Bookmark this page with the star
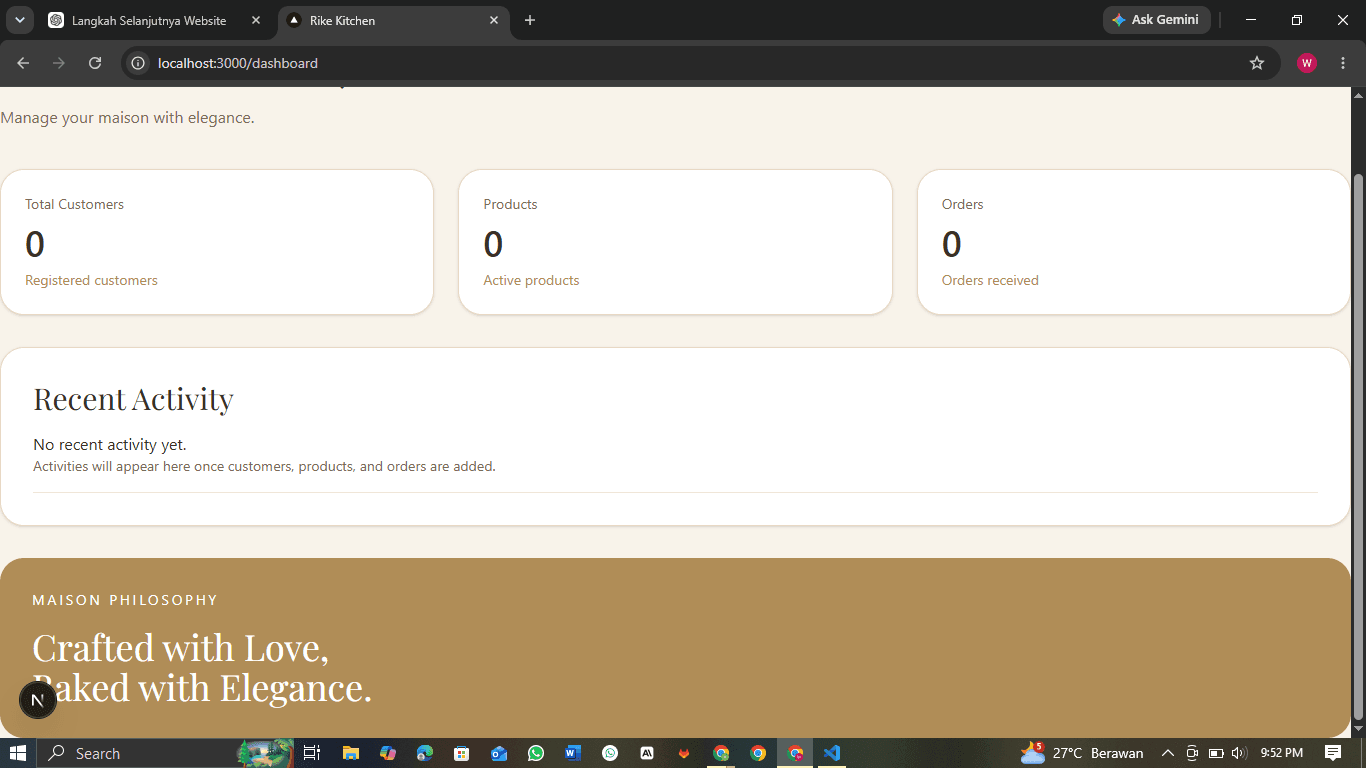The height and width of the screenshot is (768, 1366). click(x=1257, y=63)
